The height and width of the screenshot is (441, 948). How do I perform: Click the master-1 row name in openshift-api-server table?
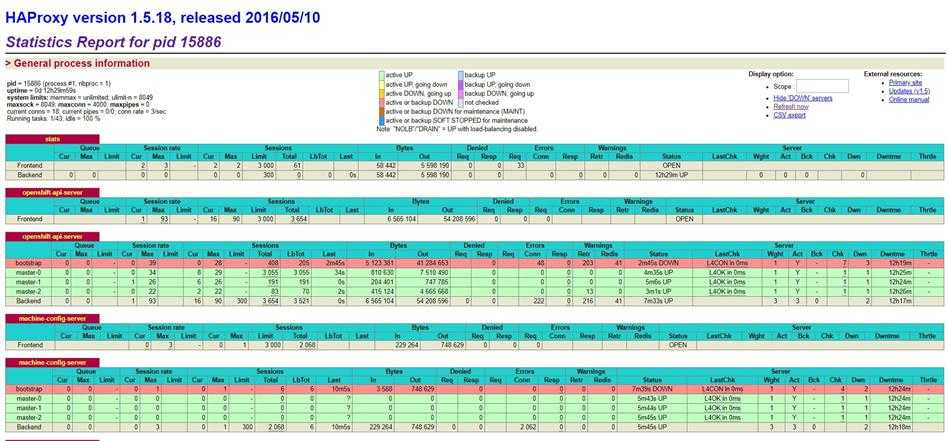[29, 281]
